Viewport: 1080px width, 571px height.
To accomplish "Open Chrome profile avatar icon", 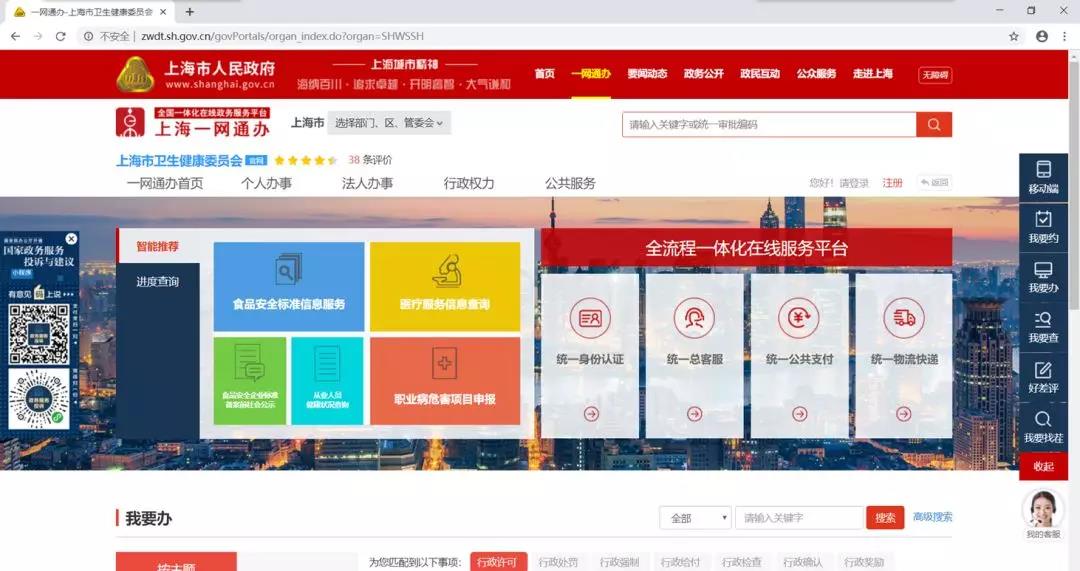I will [x=1041, y=37].
